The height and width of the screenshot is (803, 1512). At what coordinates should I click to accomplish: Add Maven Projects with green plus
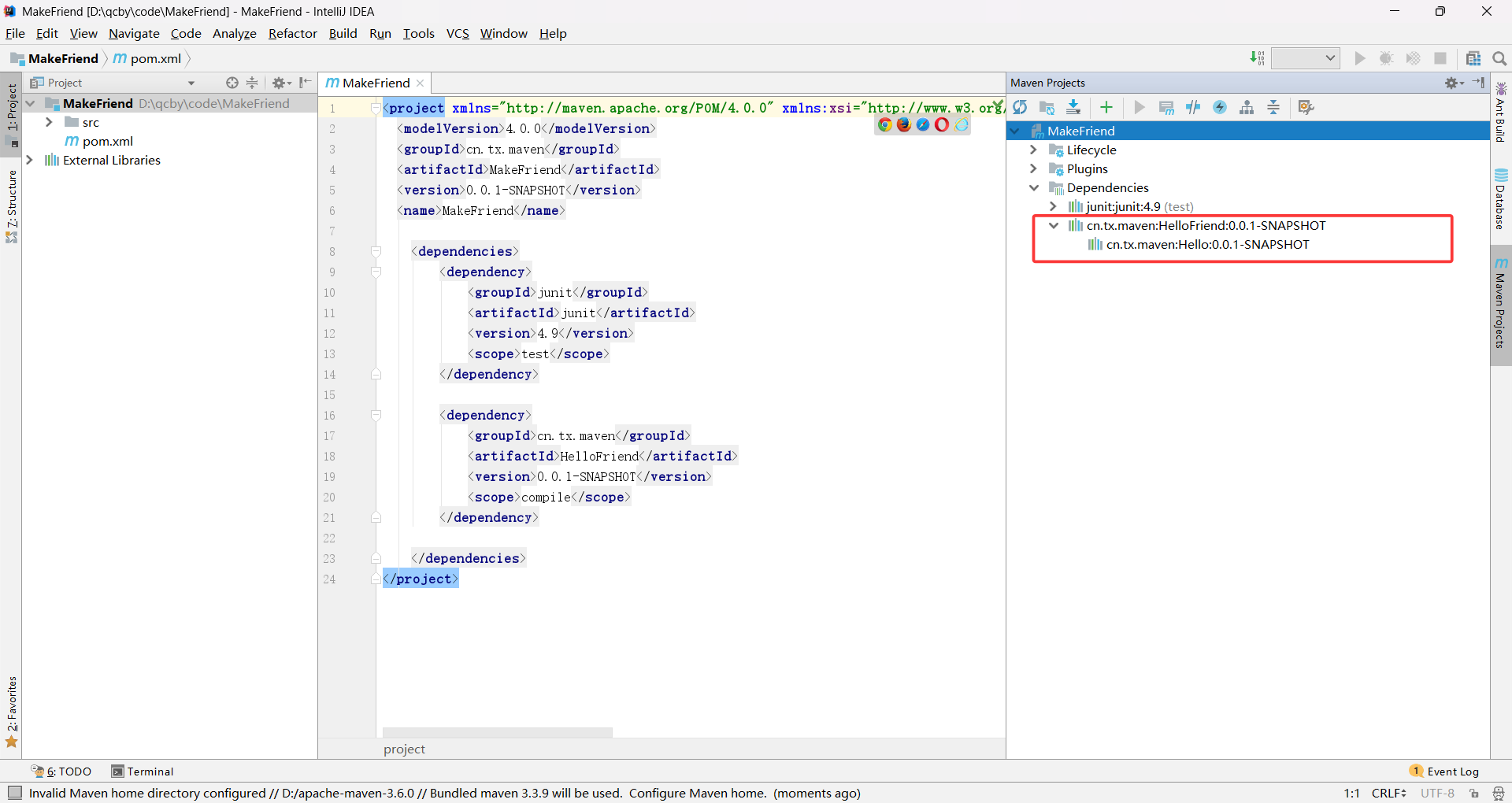pos(1106,107)
